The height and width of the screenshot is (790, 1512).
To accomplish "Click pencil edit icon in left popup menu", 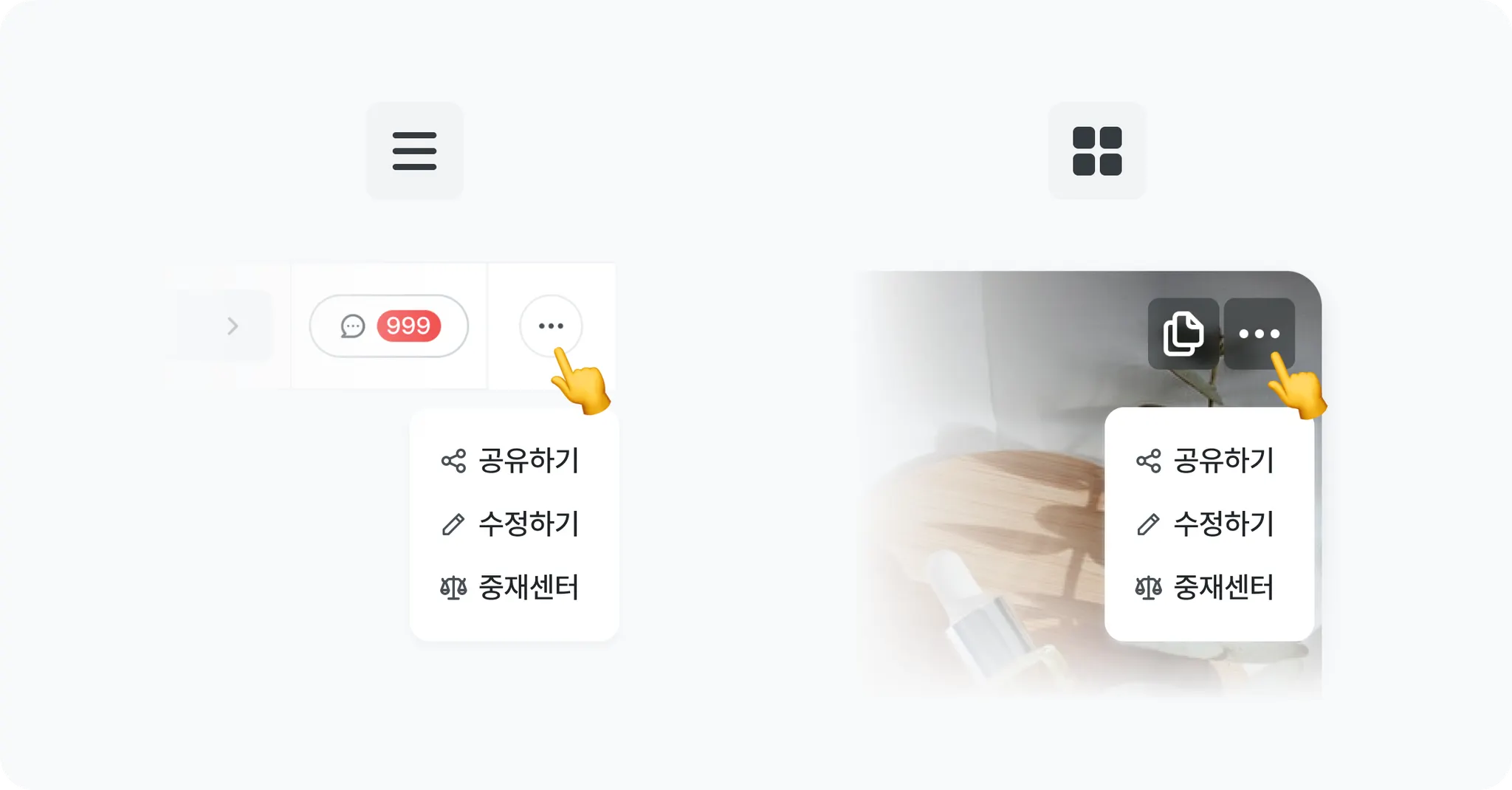I will 453,524.
